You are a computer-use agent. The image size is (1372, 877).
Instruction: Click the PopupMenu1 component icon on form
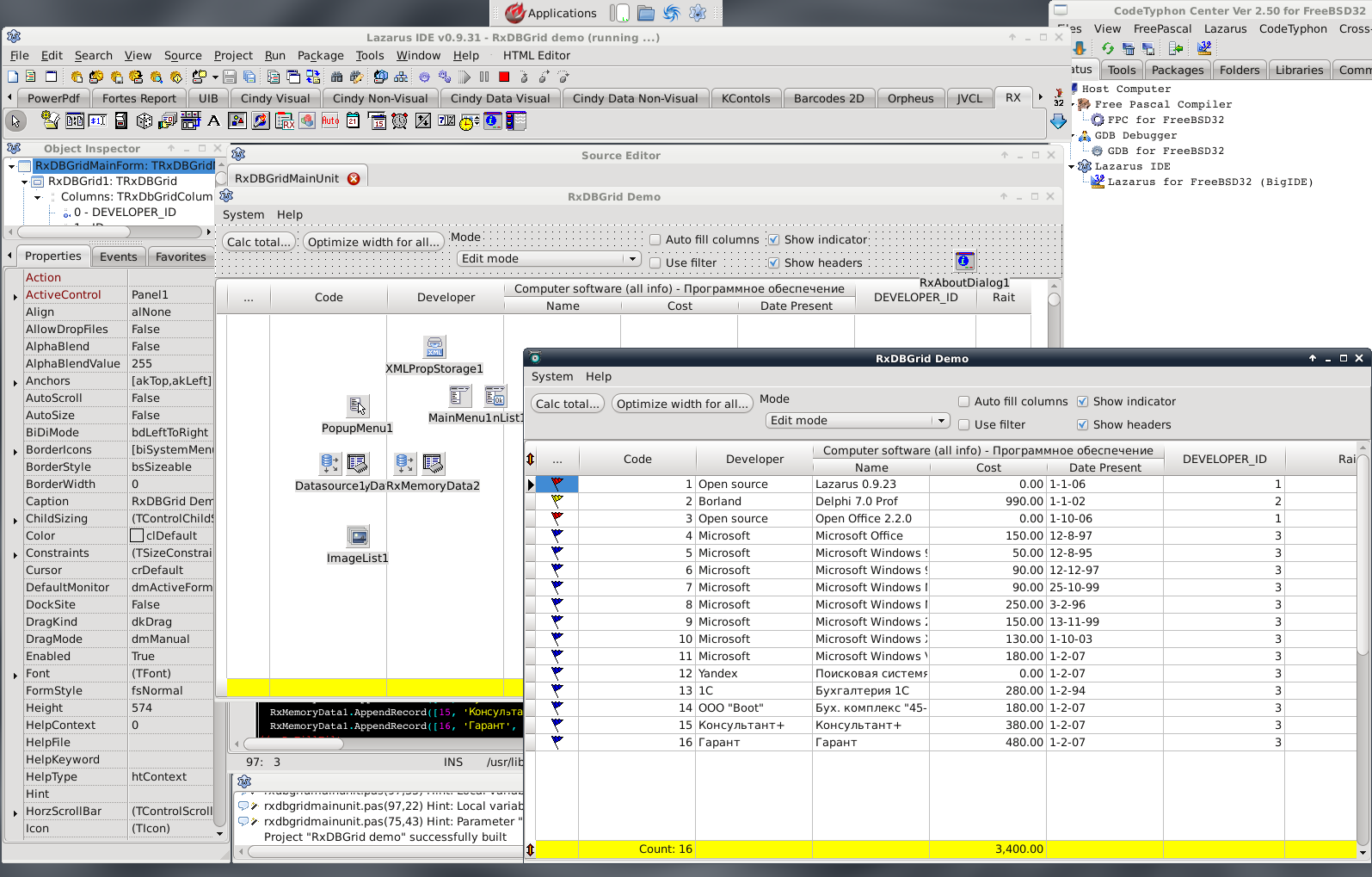coord(357,405)
